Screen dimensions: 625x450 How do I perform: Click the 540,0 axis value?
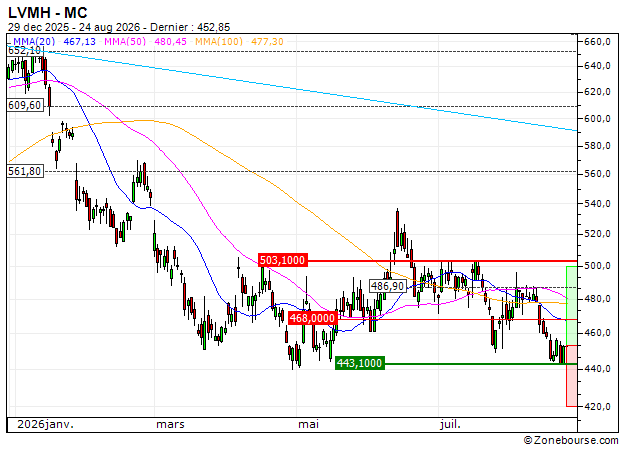pos(597,204)
